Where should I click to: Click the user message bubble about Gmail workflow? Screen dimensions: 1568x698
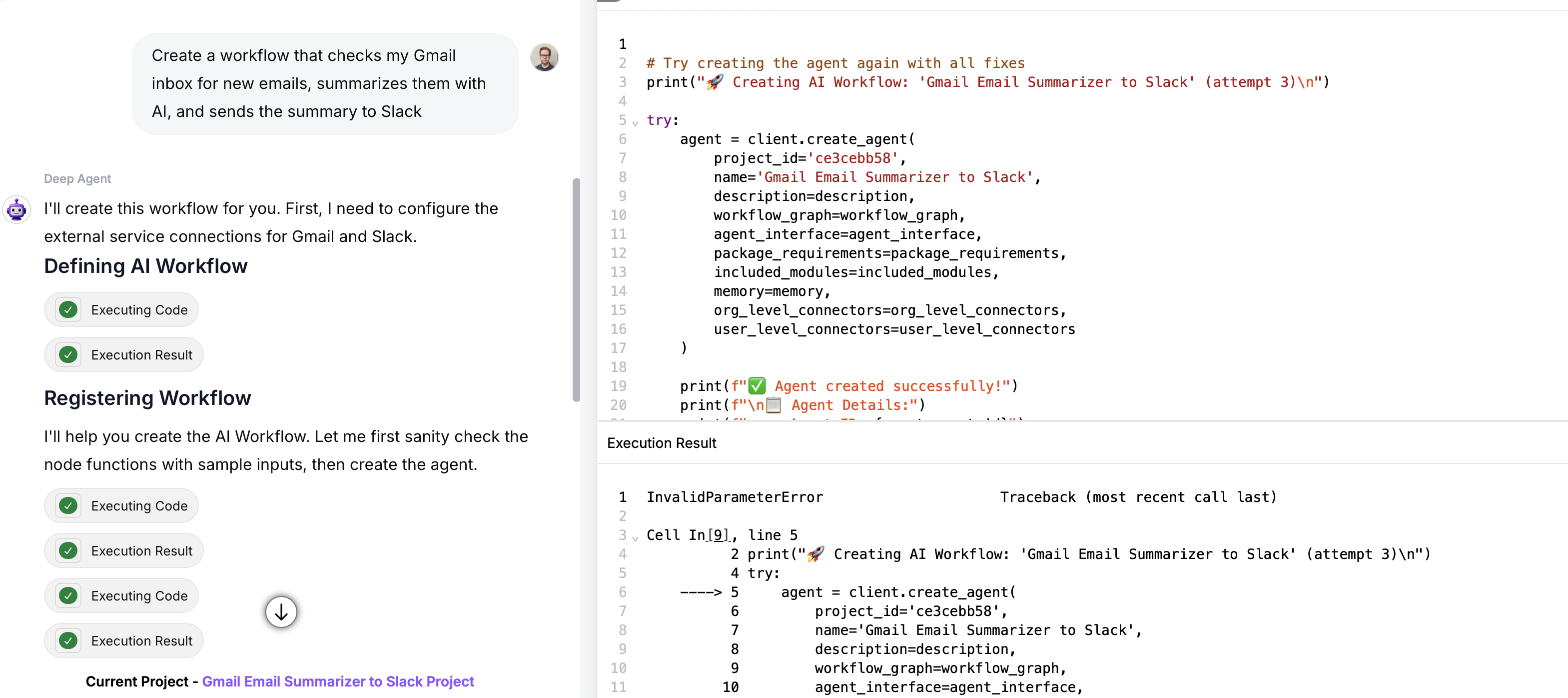coord(325,84)
